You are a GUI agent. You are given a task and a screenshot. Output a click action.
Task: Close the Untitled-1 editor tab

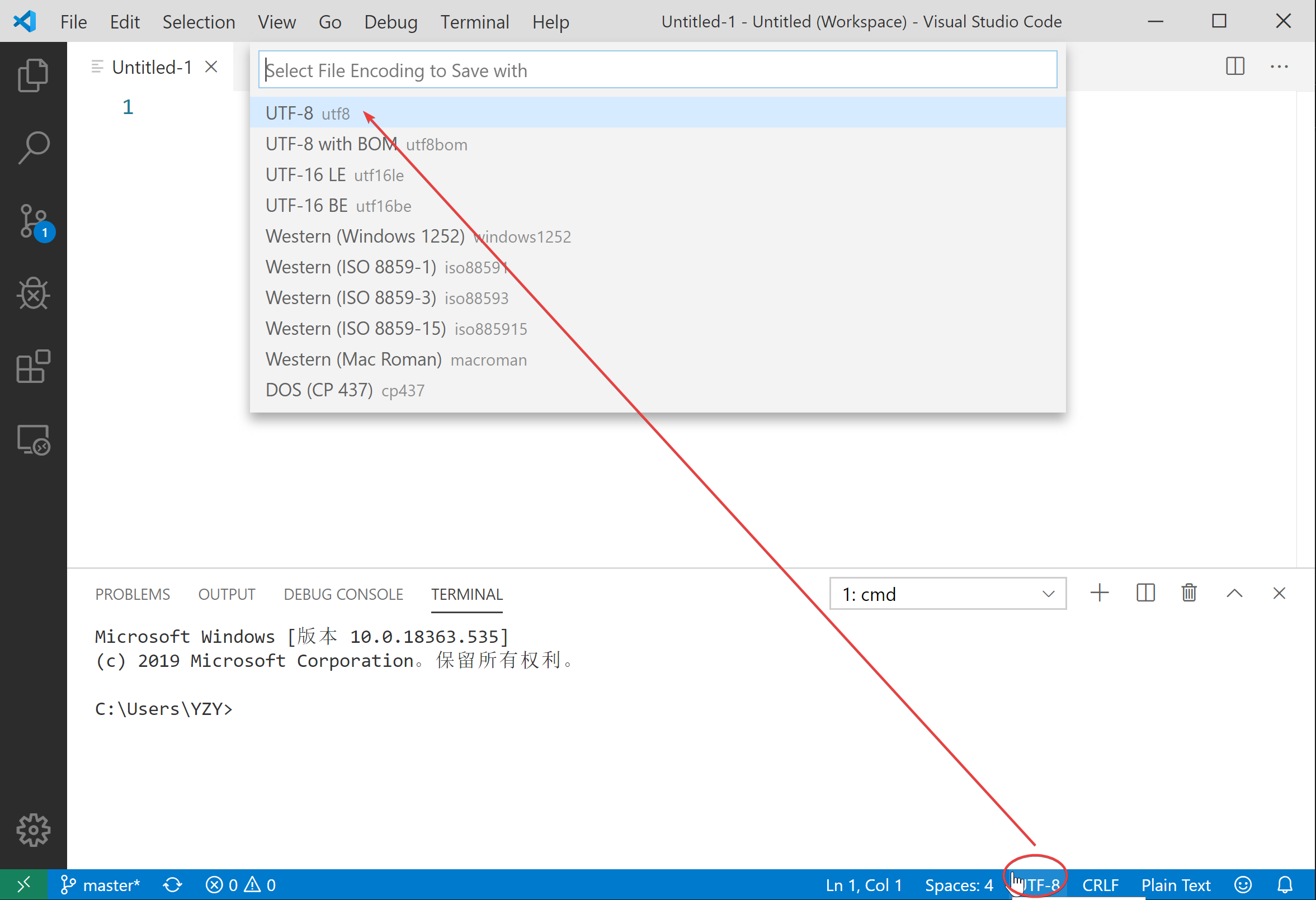[211, 67]
